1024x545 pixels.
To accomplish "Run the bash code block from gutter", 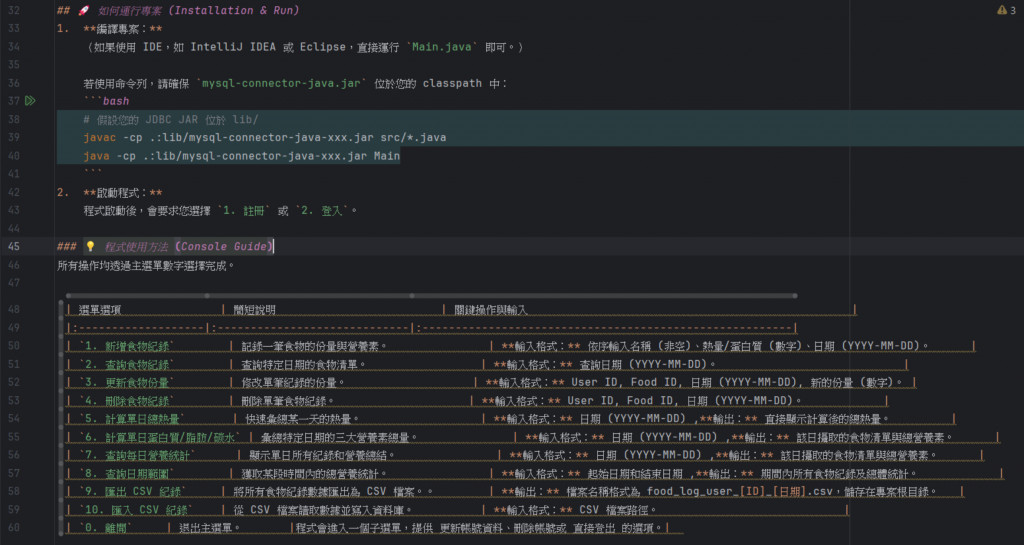I will click(30, 101).
